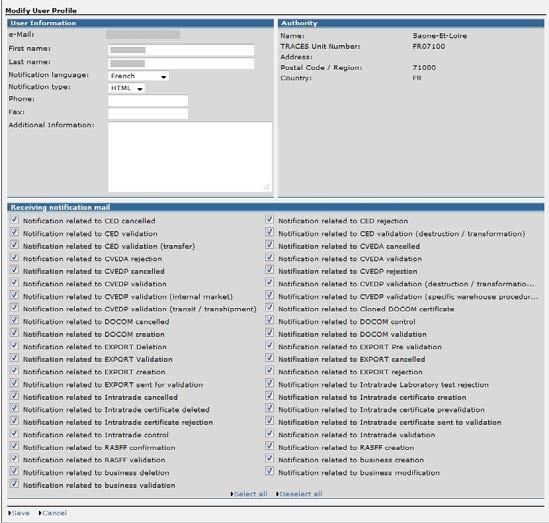Viewport: 549px width, 523px height.
Task: Toggle Notification related to business modification checkbox
Action: click(x=269, y=471)
